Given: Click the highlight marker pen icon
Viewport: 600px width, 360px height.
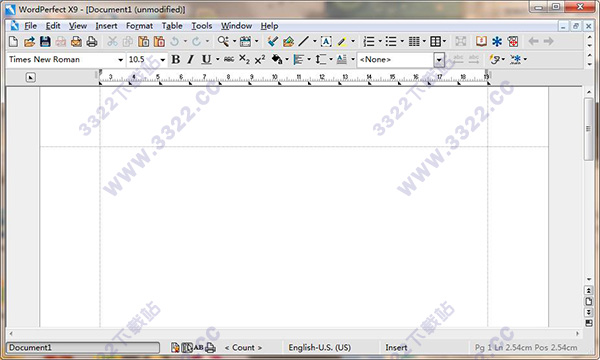Looking at the screenshot, I should pyautogui.click(x=342, y=41).
